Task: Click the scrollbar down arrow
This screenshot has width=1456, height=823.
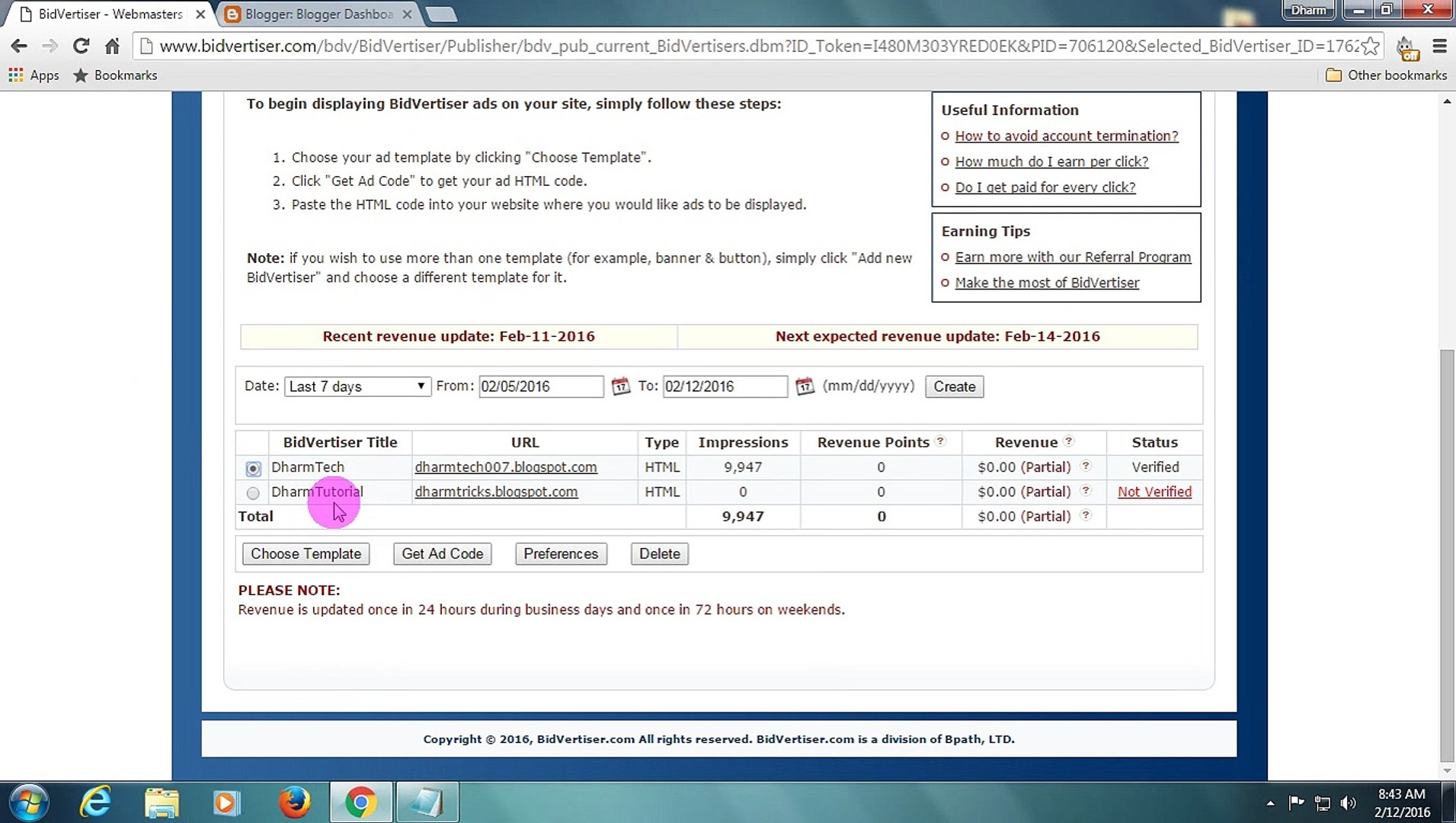Action: click(1447, 771)
